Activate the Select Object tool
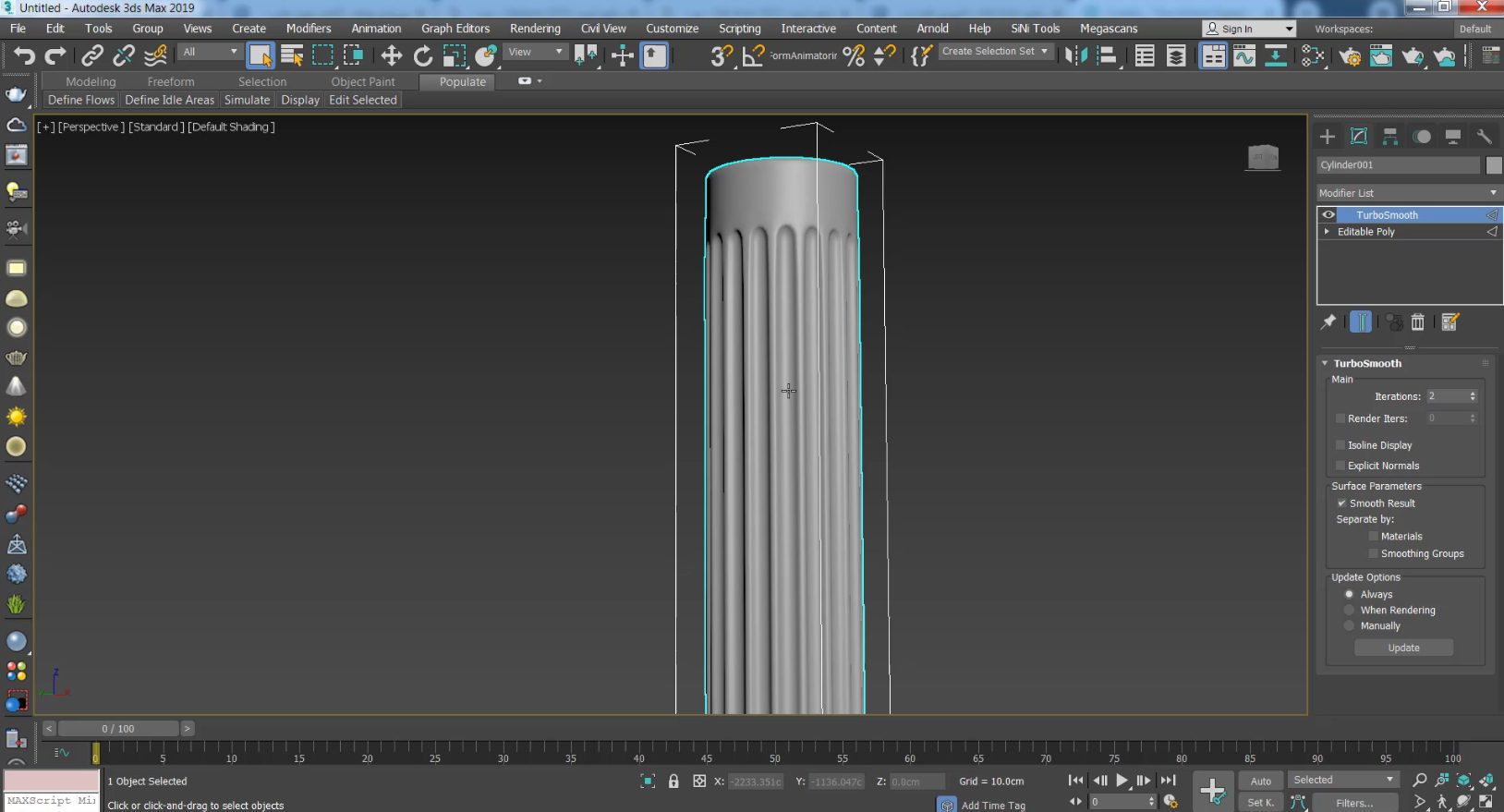 coord(261,55)
